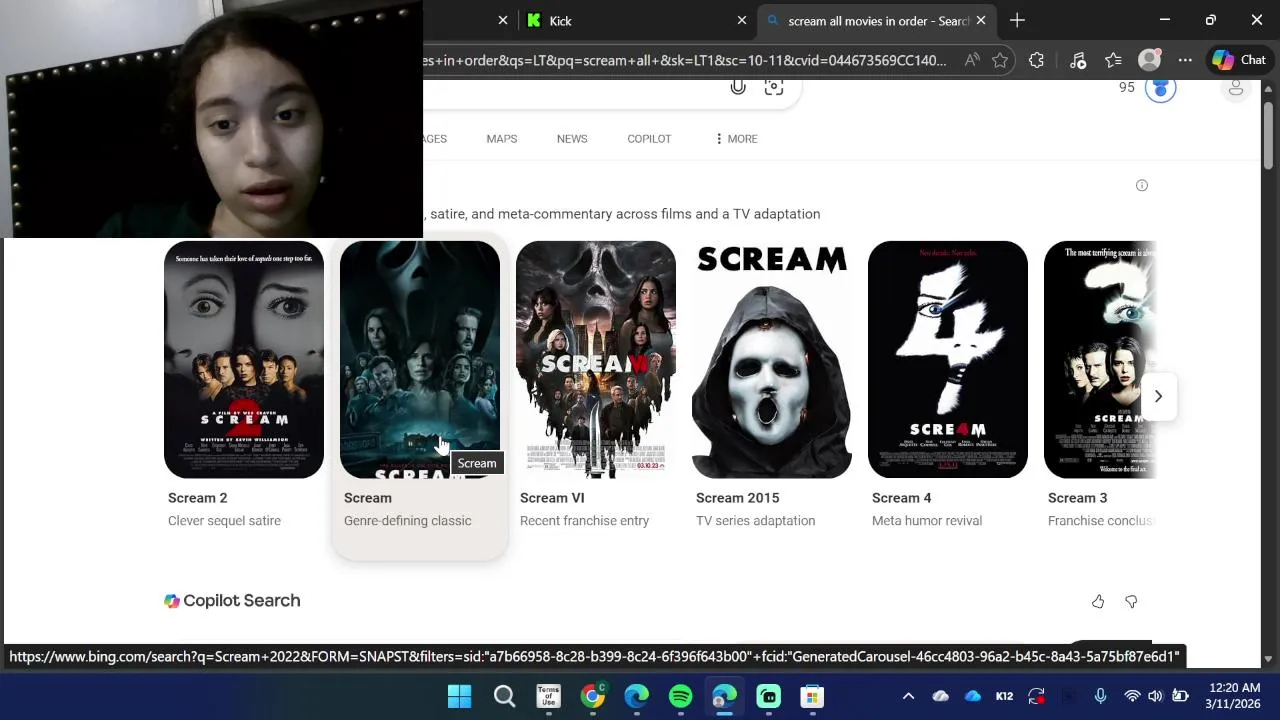Screen dimensions: 1280x720
Task: Open the Read aloud icon in address bar
Action: (x=972, y=60)
